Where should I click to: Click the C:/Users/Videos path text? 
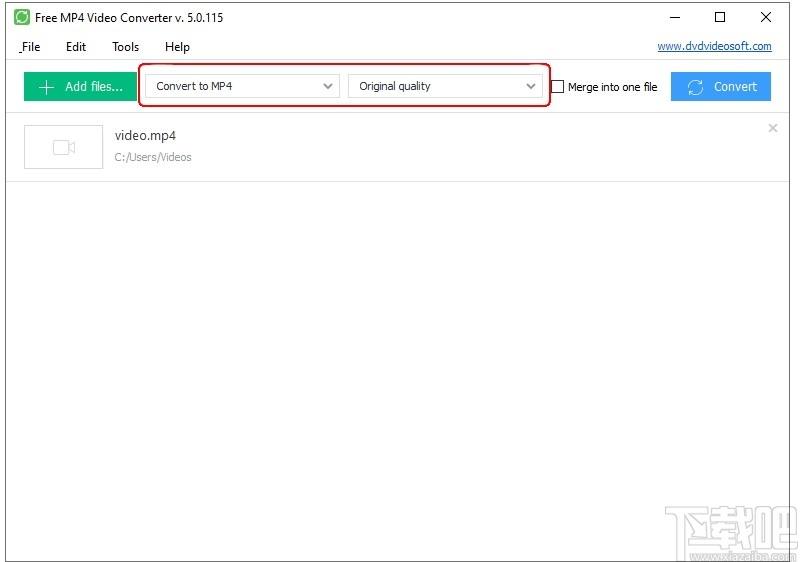(x=153, y=157)
